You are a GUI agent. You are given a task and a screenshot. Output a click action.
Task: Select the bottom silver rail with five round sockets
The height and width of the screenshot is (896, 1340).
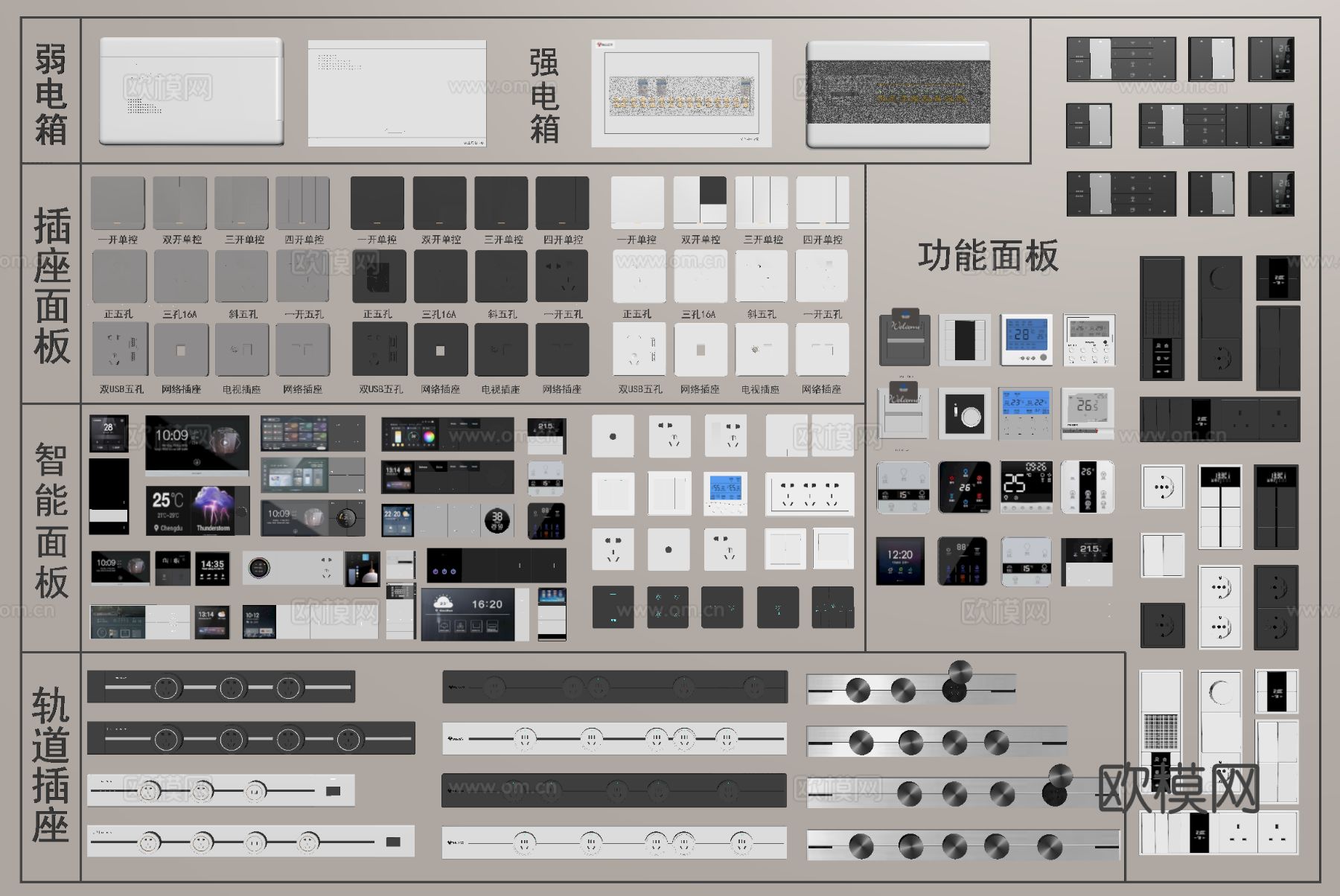[x=963, y=845]
